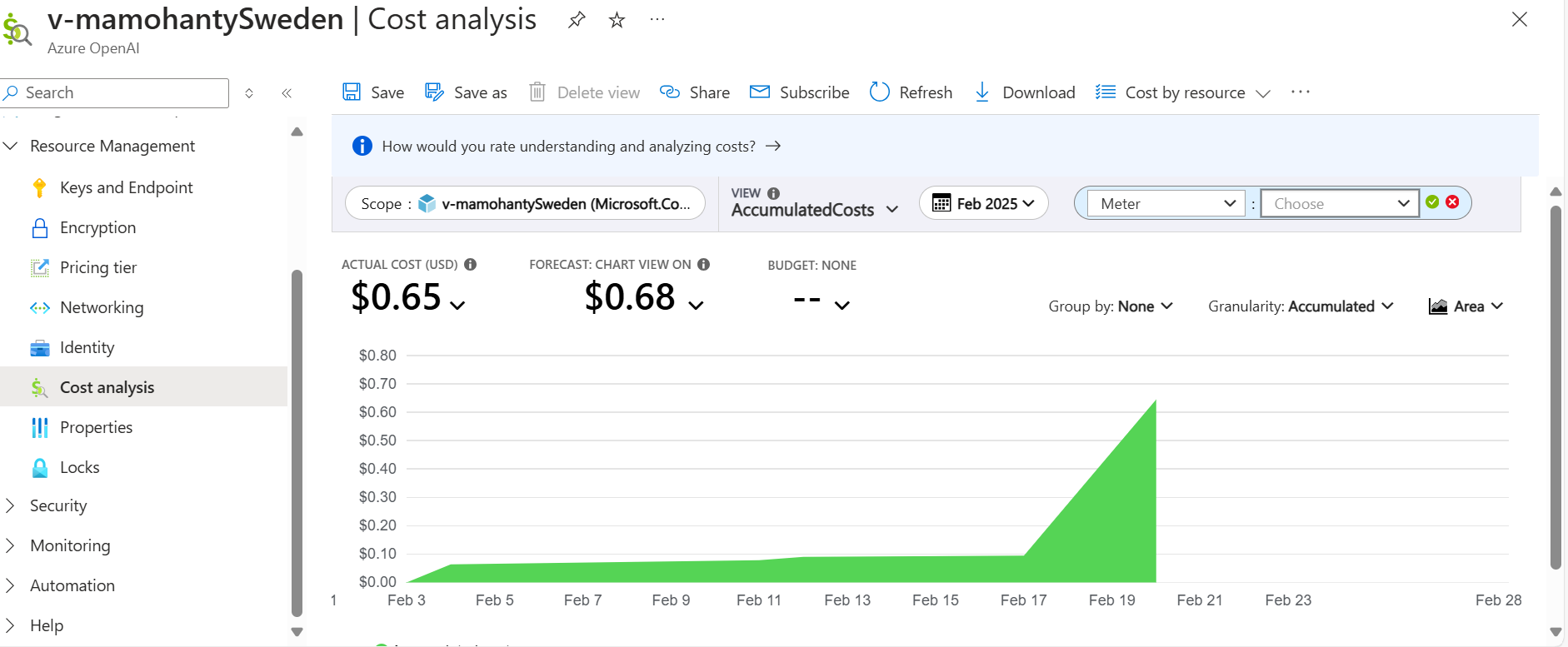Open Group by None selector
The width and height of the screenshot is (1568, 647).
coord(1111,306)
